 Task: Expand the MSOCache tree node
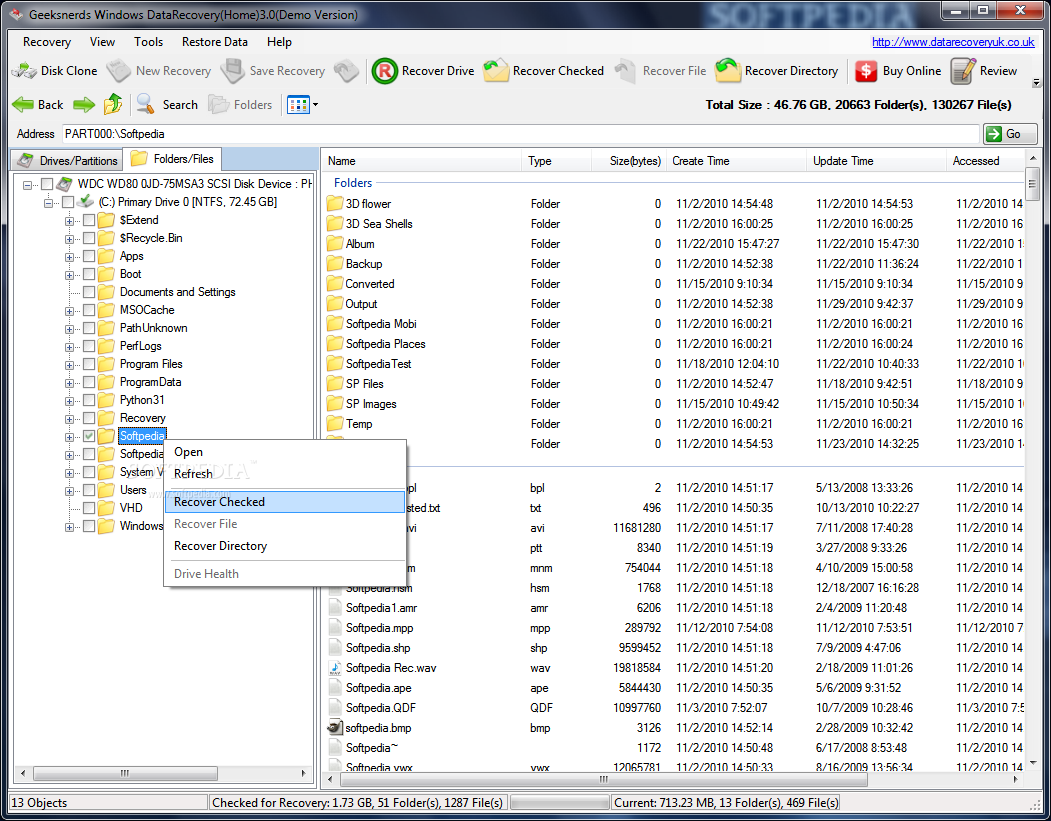[x=69, y=311]
